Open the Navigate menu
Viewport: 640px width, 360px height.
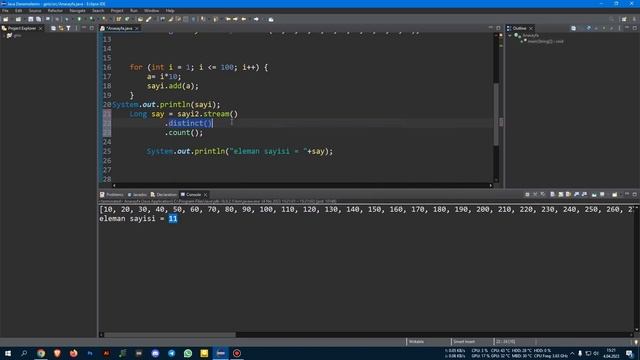(x=77, y=11)
